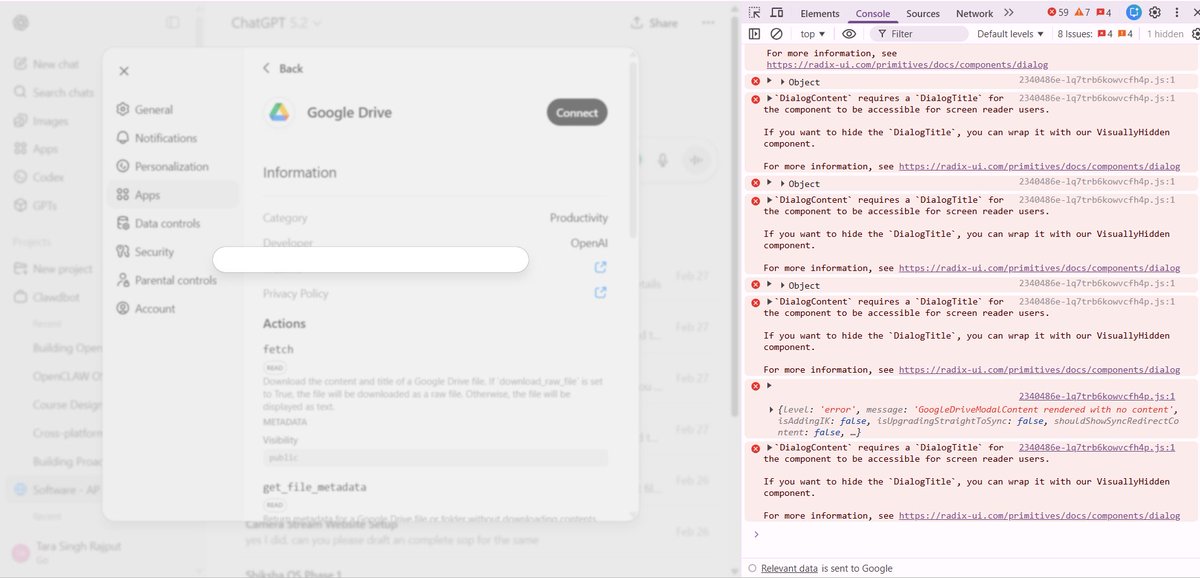The image size is (1200, 578).
Task: Click the Share button in ChatGPT header
Action: [654, 23]
